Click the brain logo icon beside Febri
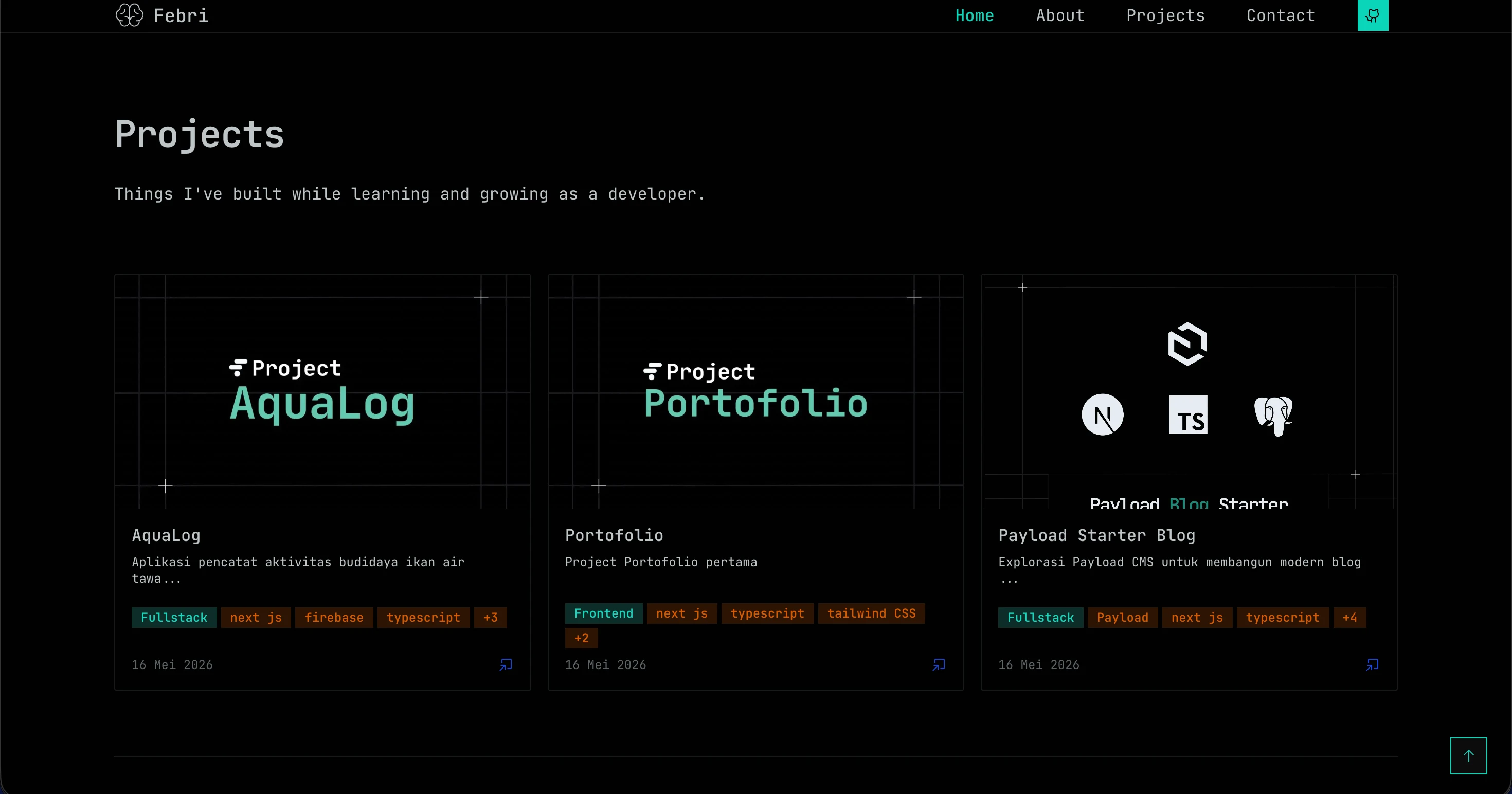This screenshot has width=1512, height=794. [129, 15]
